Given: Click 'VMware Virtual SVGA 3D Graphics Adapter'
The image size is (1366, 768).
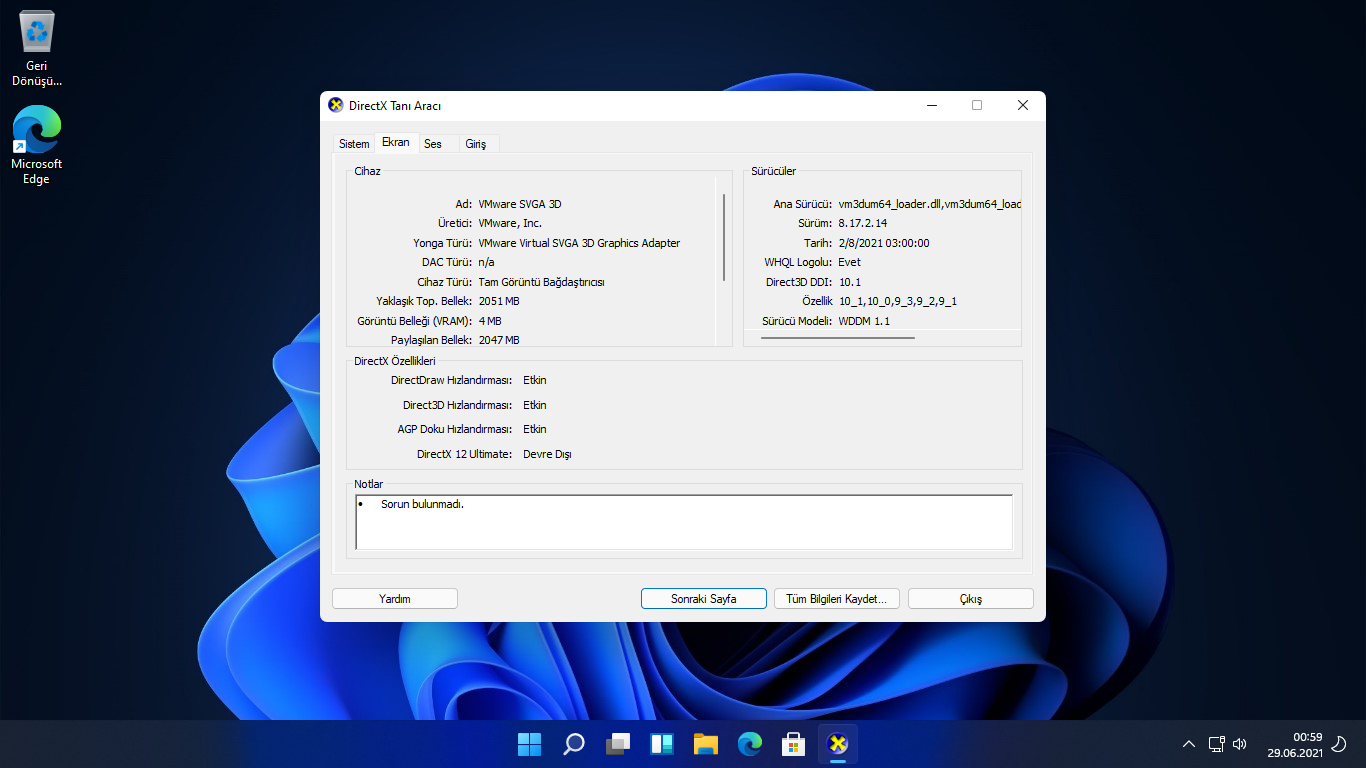Looking at the screenshot, I should pyautogui.click(x=579, y=243).
